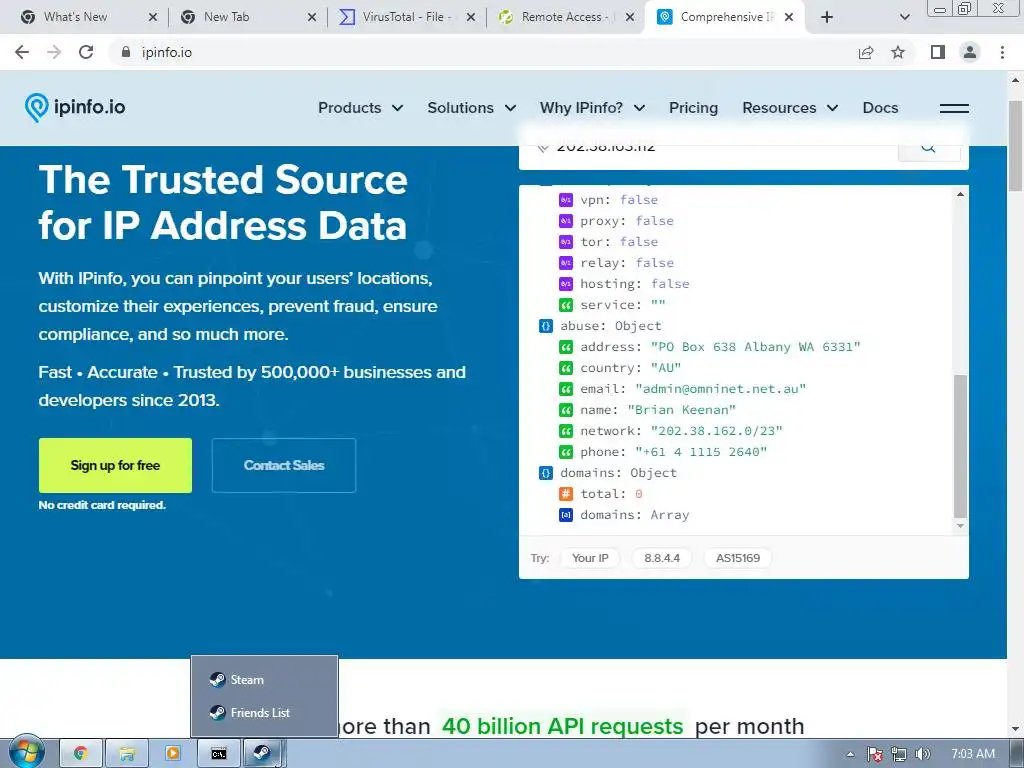Viewport: 1024px width, 768px height.
Task: Open the network tray icon
Action: [899, 754]
